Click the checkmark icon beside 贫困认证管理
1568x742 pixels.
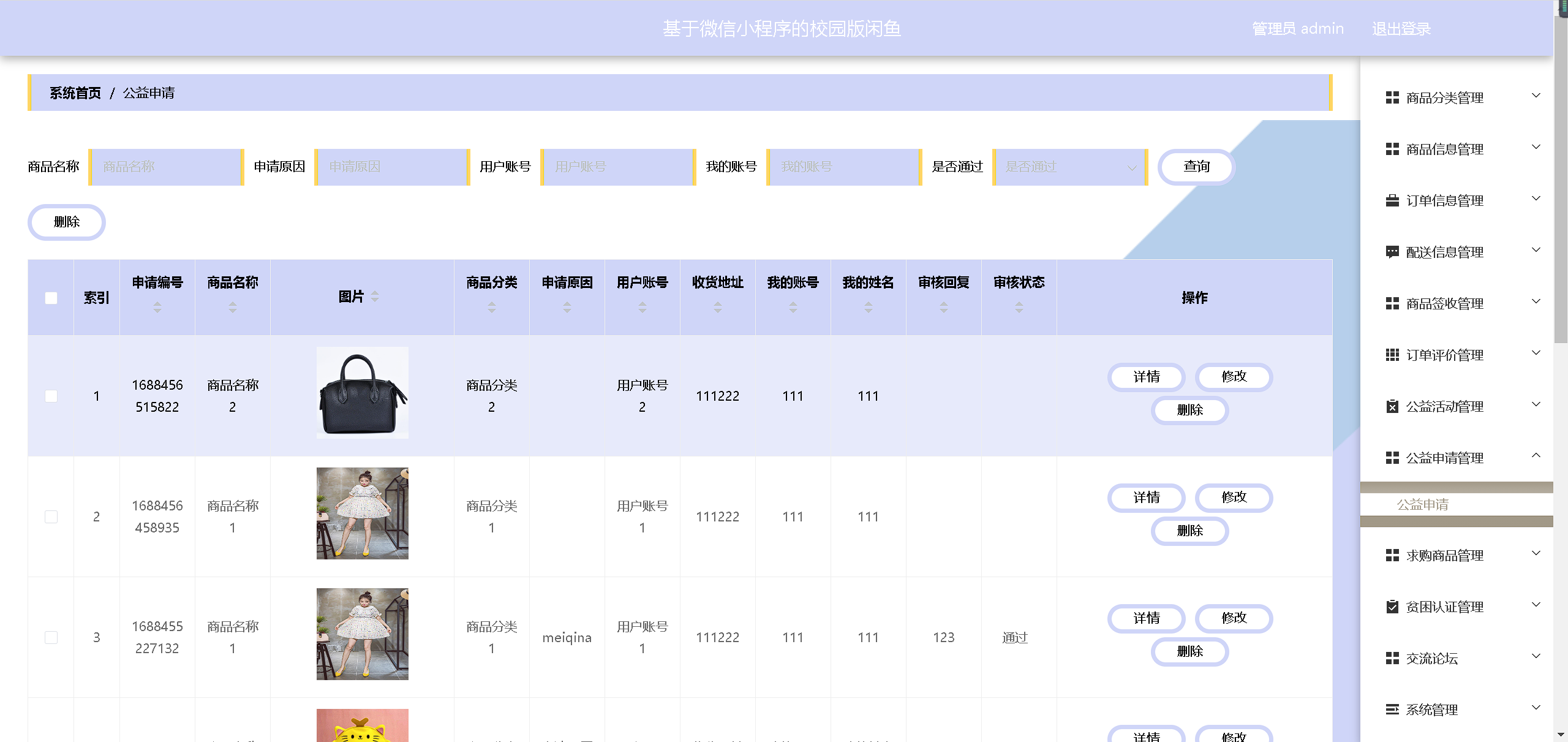pyautogui.click(x=1392, y=607)
